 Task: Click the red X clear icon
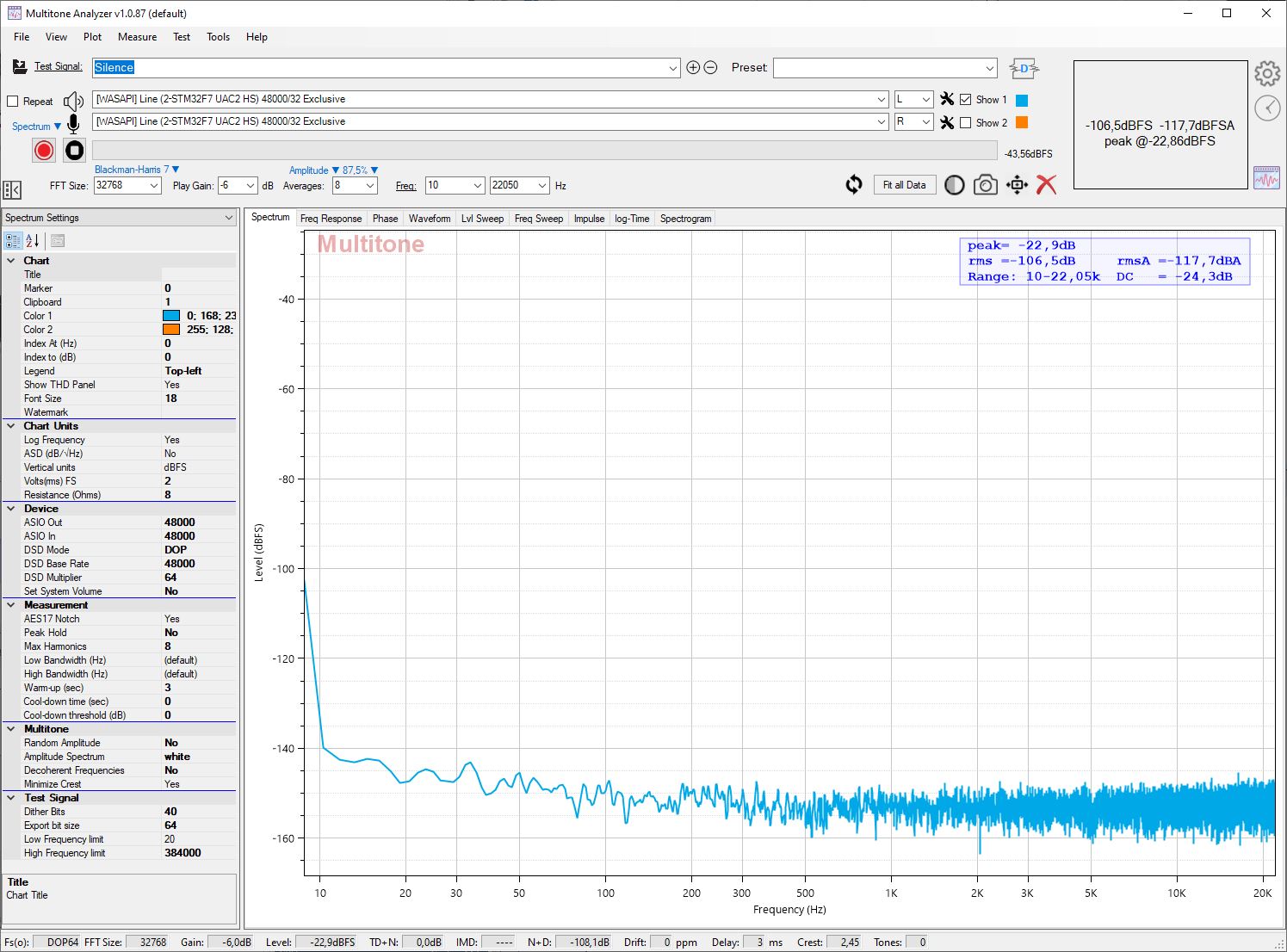pyautogui.click(x=1047, y=184)
